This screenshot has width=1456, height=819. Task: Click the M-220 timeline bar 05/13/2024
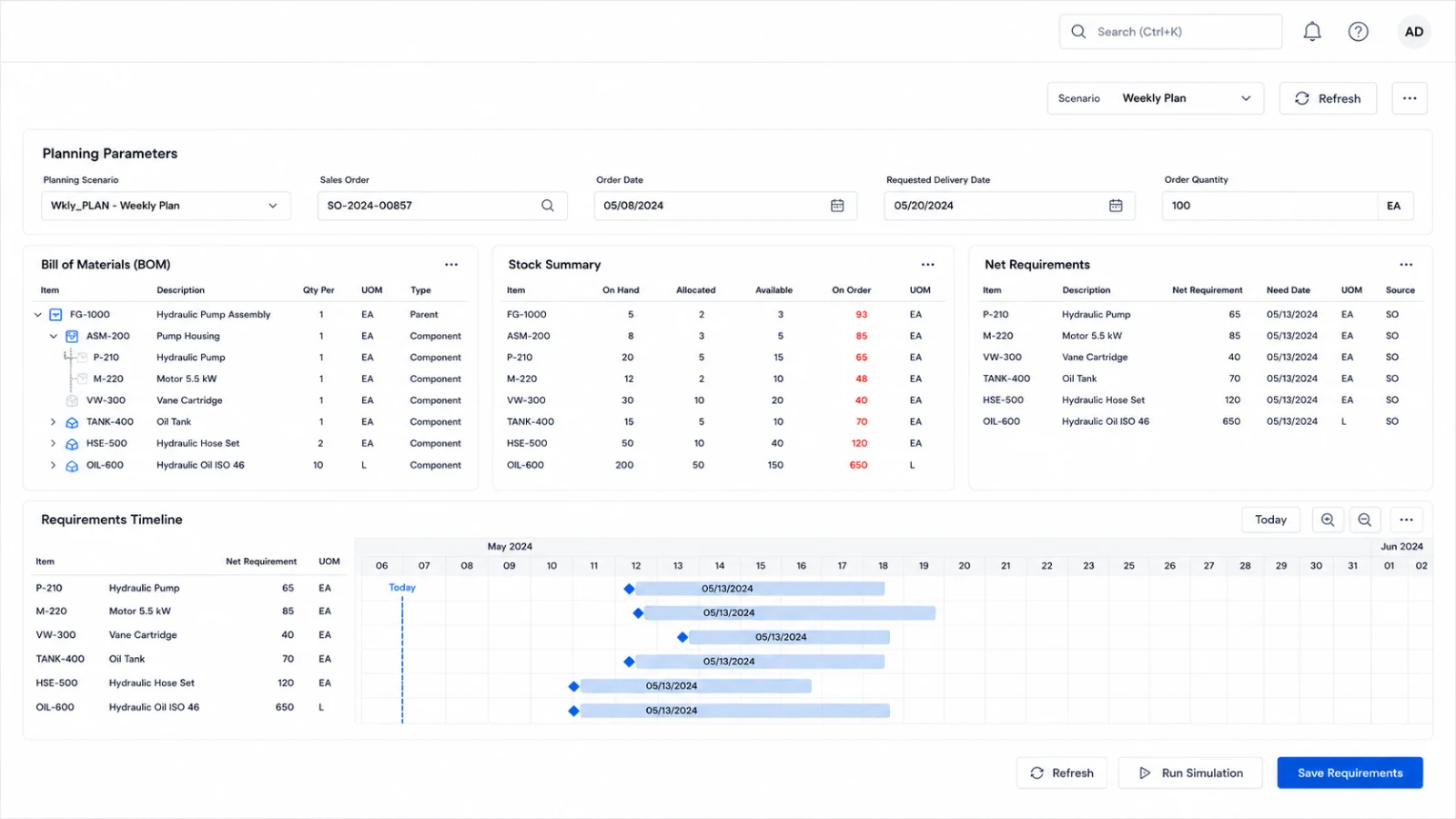(x=790, y=613)
